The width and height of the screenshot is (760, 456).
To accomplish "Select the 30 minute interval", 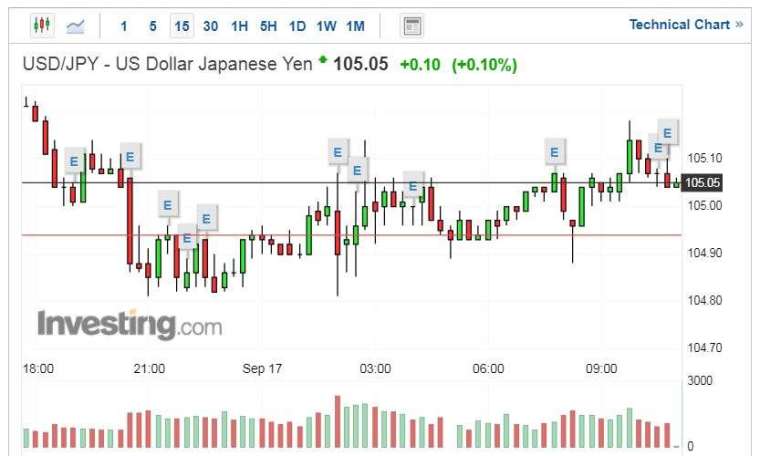I will click(x=210, y=26).
